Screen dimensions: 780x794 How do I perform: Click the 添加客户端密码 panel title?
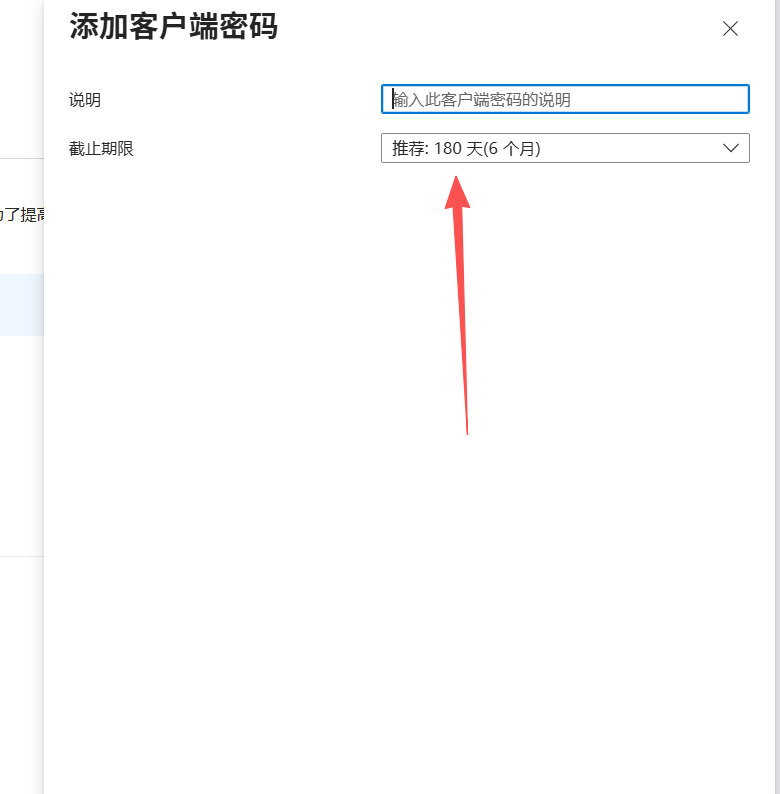tap(173, 27)
